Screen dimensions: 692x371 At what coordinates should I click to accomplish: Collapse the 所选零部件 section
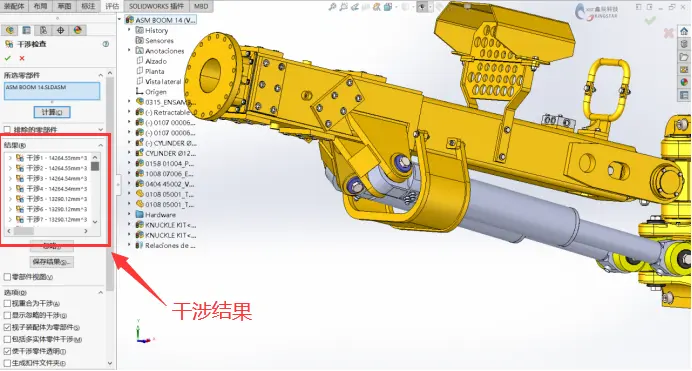101,75
